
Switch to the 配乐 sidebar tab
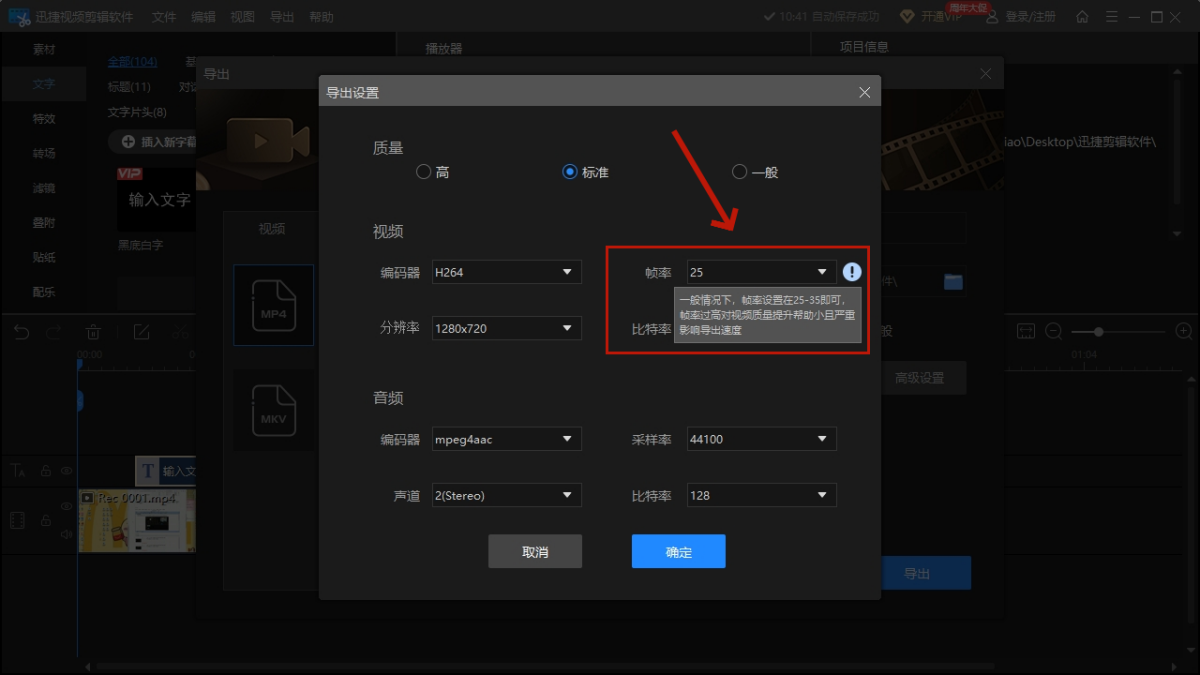[x=44, y=292]
